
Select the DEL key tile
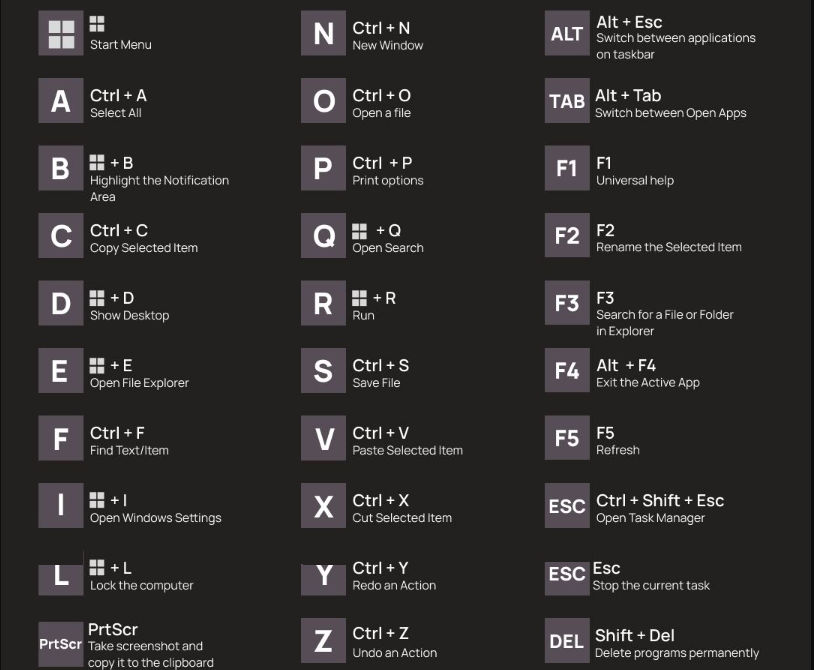pos(567,641)
